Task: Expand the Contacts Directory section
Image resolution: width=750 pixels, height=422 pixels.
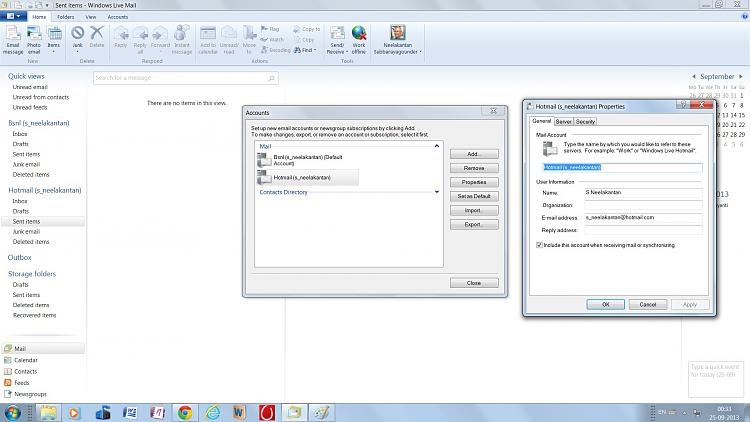Action: 437,192
